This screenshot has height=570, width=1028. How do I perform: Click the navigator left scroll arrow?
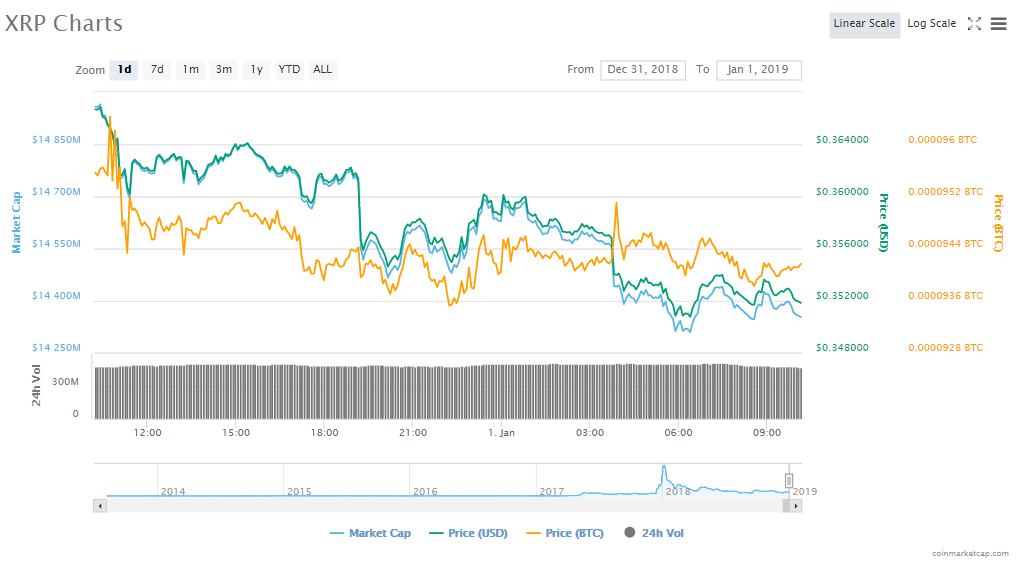tap(99, 506)
